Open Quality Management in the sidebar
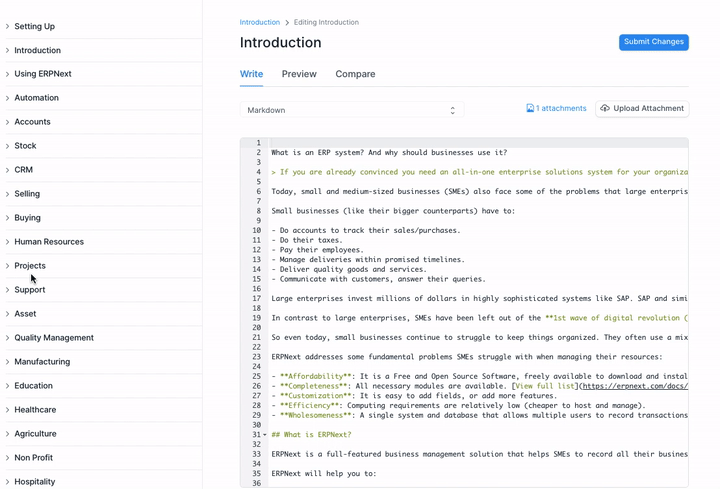The height and width of the screenshot is (489, 720). click(x=54, y=338)
